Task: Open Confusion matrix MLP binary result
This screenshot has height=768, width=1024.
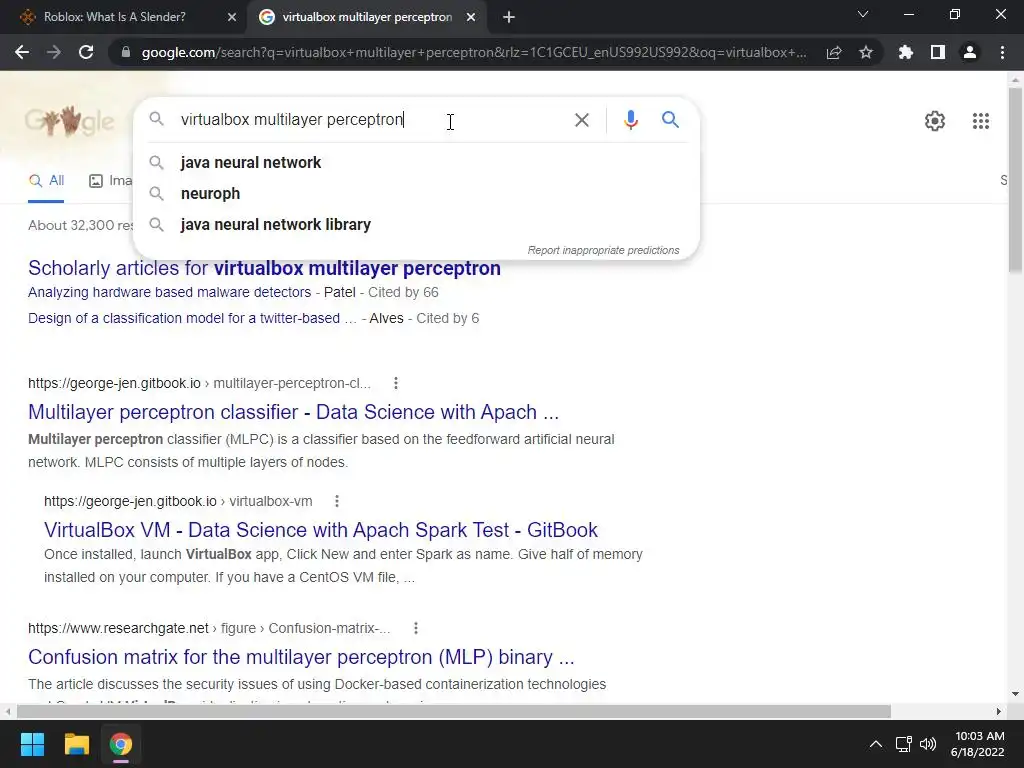Action: (301, 657)
